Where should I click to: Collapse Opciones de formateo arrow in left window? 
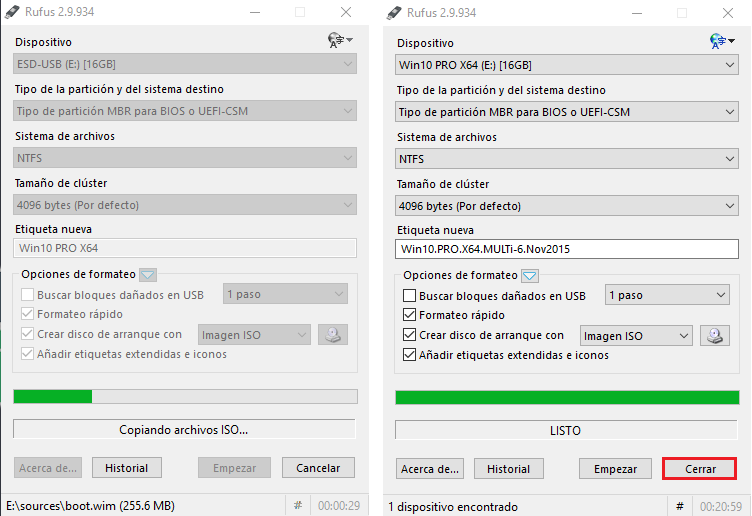[x=148, y=275]
